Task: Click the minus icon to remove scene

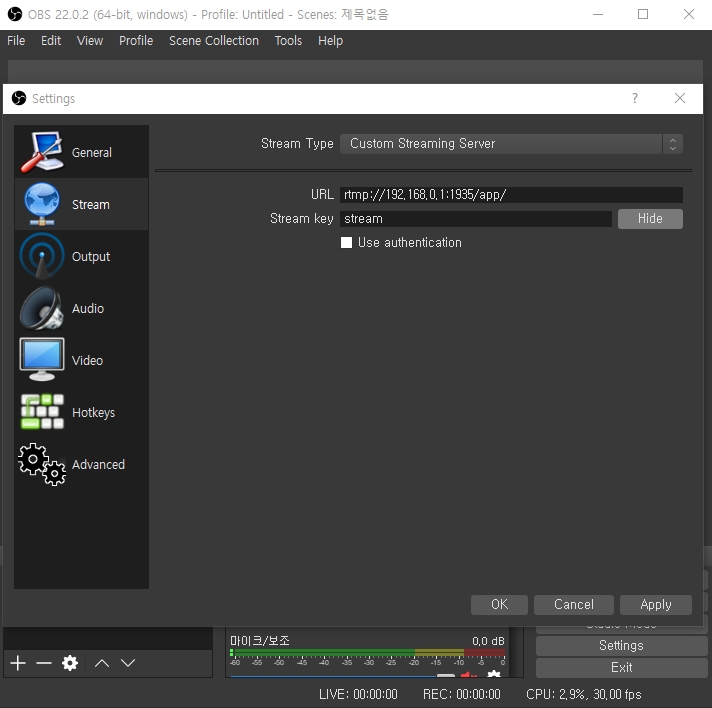Action: click(x=43, y=663)
